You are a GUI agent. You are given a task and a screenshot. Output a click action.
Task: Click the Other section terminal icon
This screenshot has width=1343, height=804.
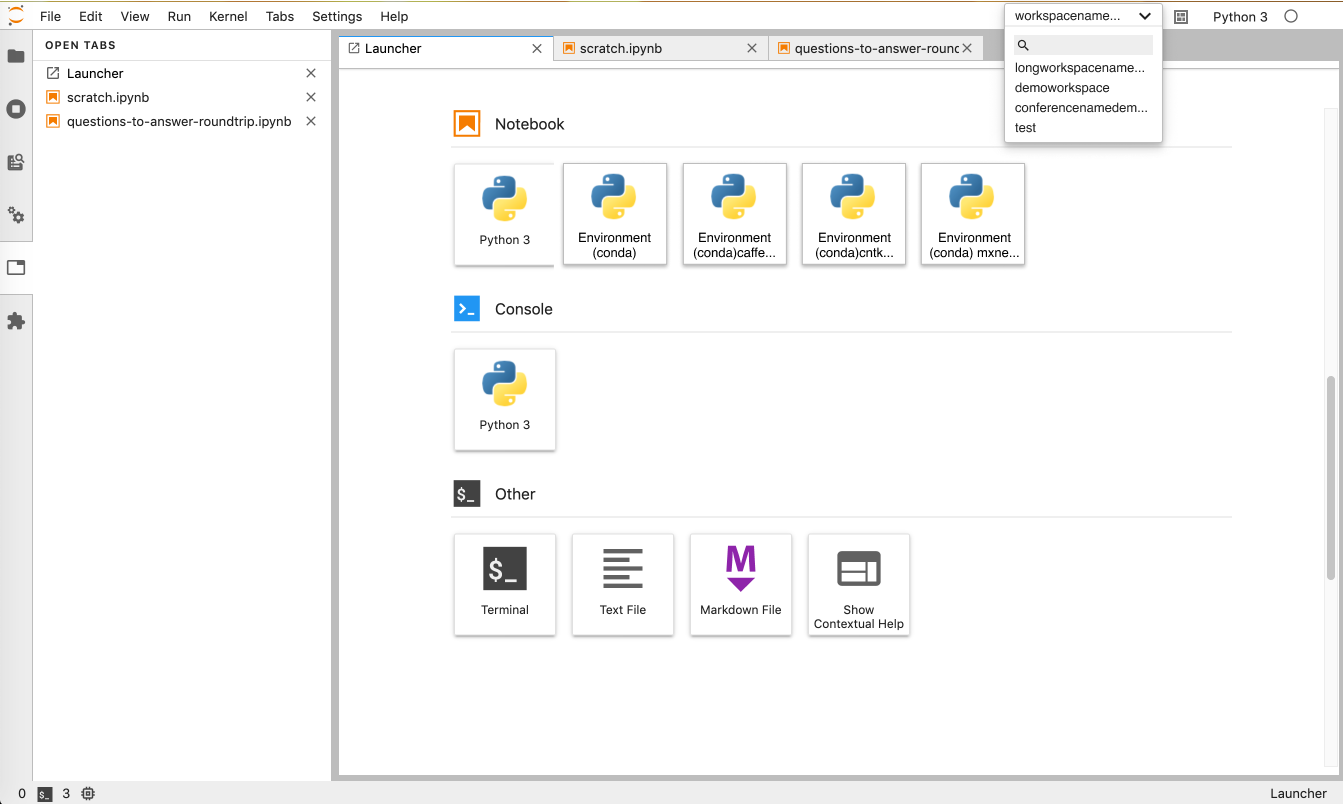467,494
